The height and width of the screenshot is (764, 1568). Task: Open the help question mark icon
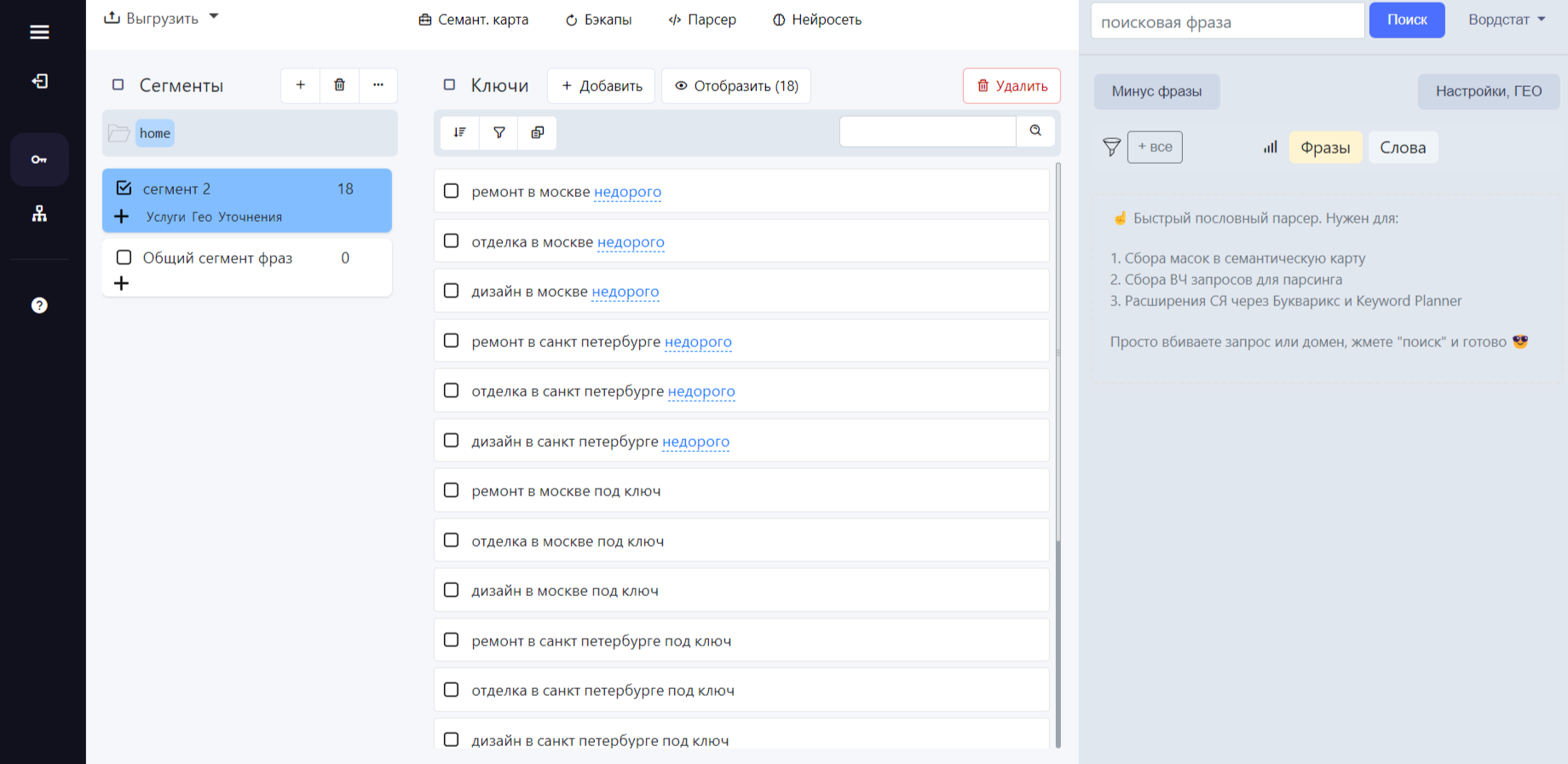coord(39,305)
